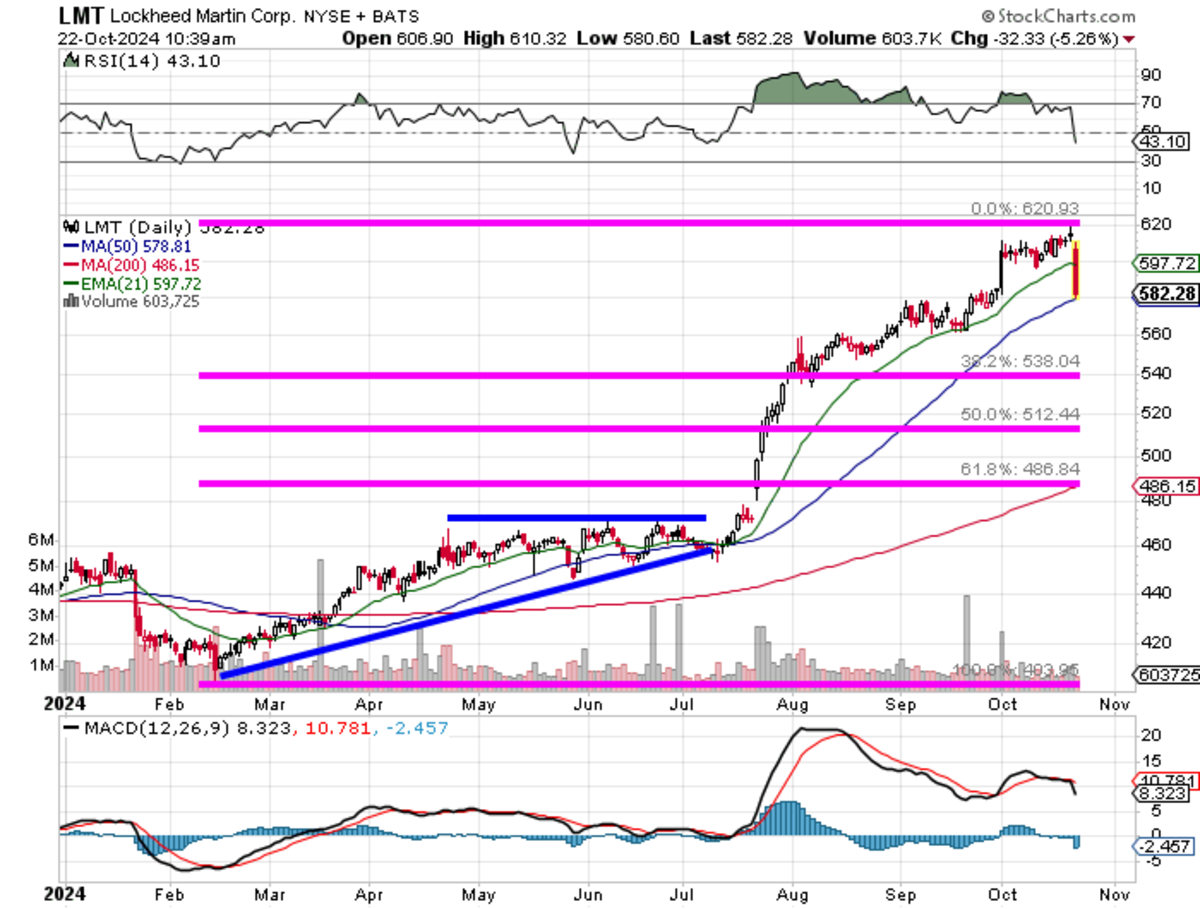
Task: Click the 61.8%: 486.84 Fibonacci label
Action: (1020, 468)
